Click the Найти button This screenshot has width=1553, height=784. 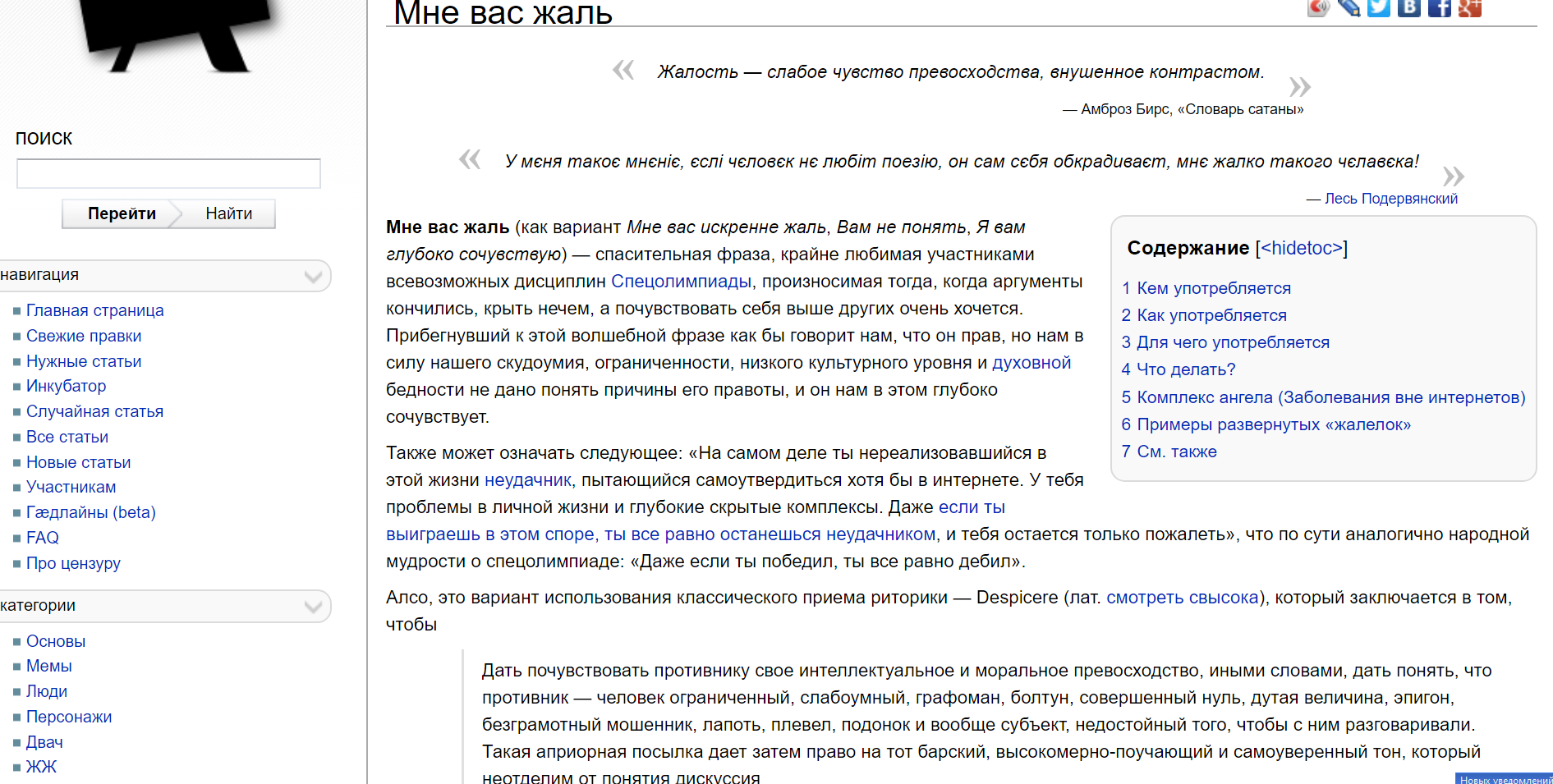(x=229, y=213)
